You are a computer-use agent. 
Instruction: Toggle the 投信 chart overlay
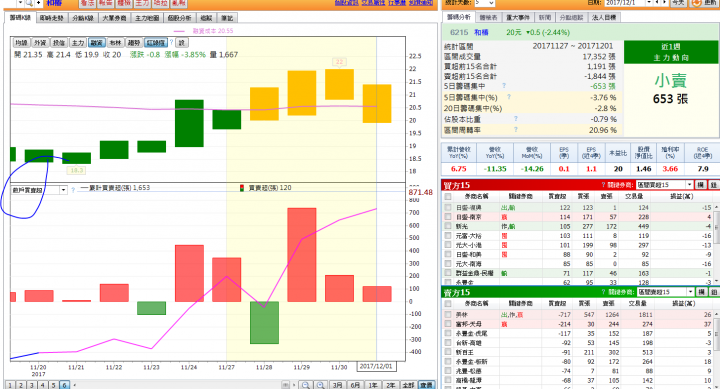coord(59,43)
